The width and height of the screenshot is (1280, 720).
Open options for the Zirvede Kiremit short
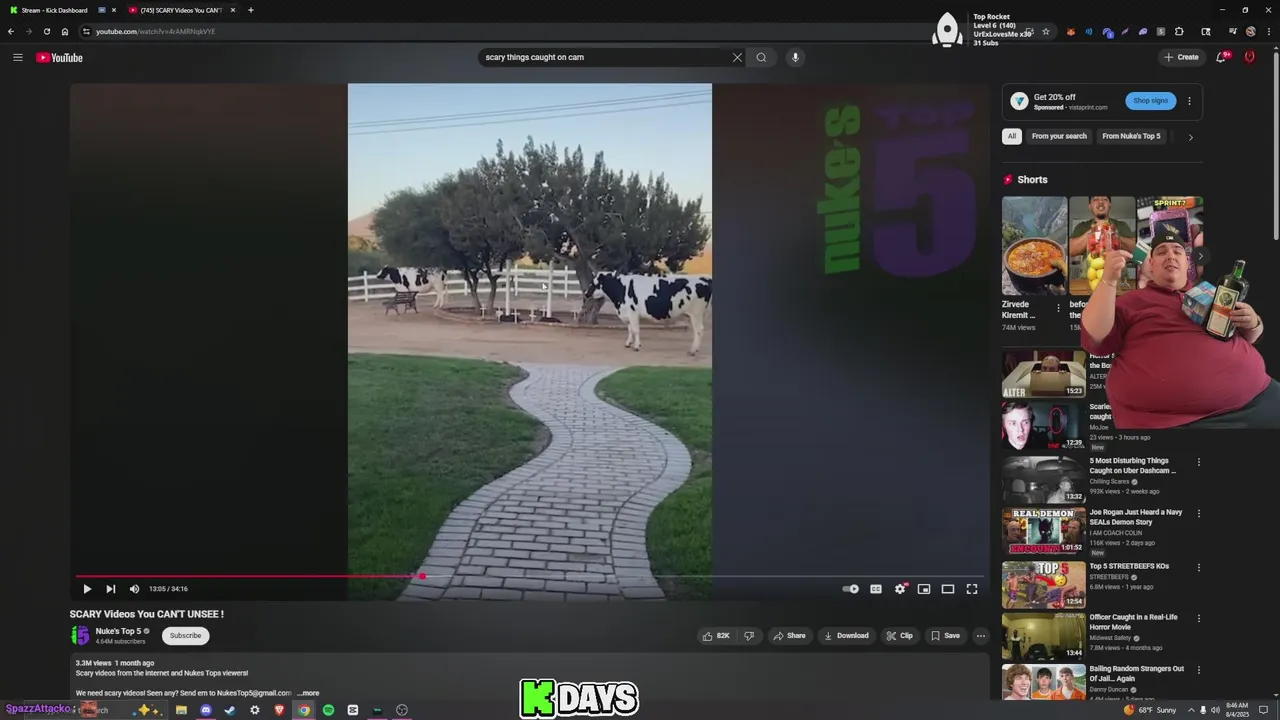(1058, 308)
